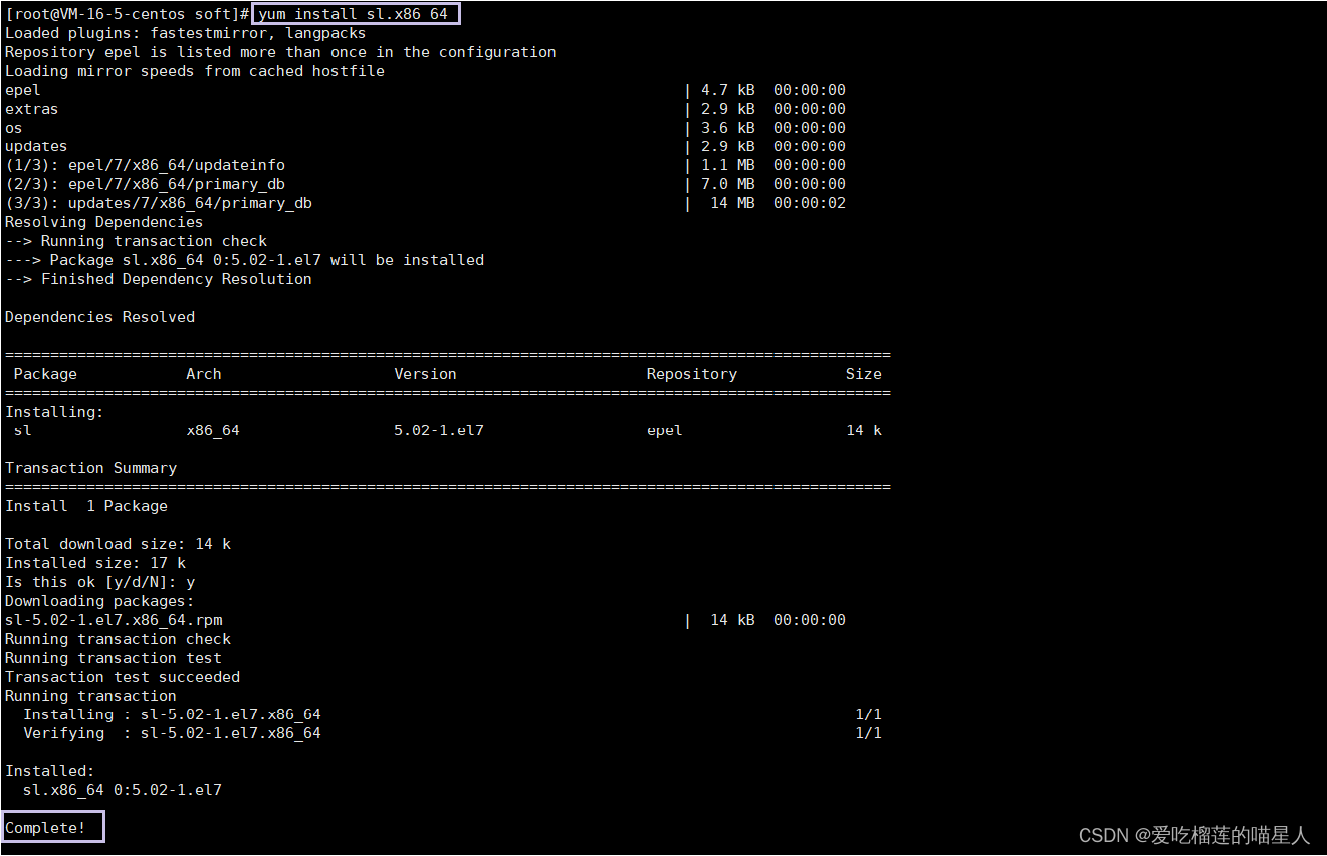Click 'sl.x86_64 0:5.02-1.el7' under Installed
The width and height of the screenshot is (1327, 856).
[122, 790]
